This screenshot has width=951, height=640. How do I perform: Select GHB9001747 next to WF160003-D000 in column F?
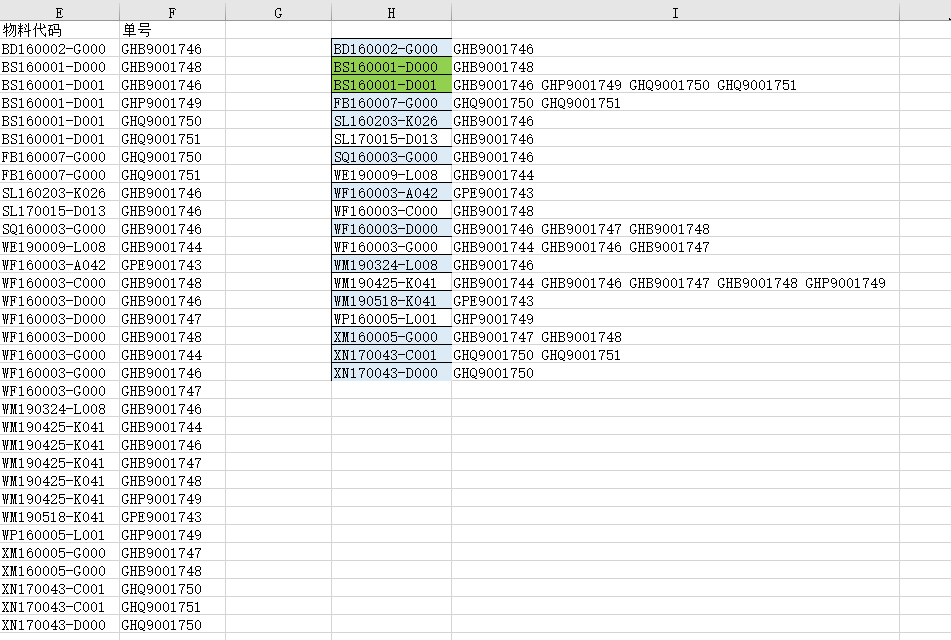[172, 318]
